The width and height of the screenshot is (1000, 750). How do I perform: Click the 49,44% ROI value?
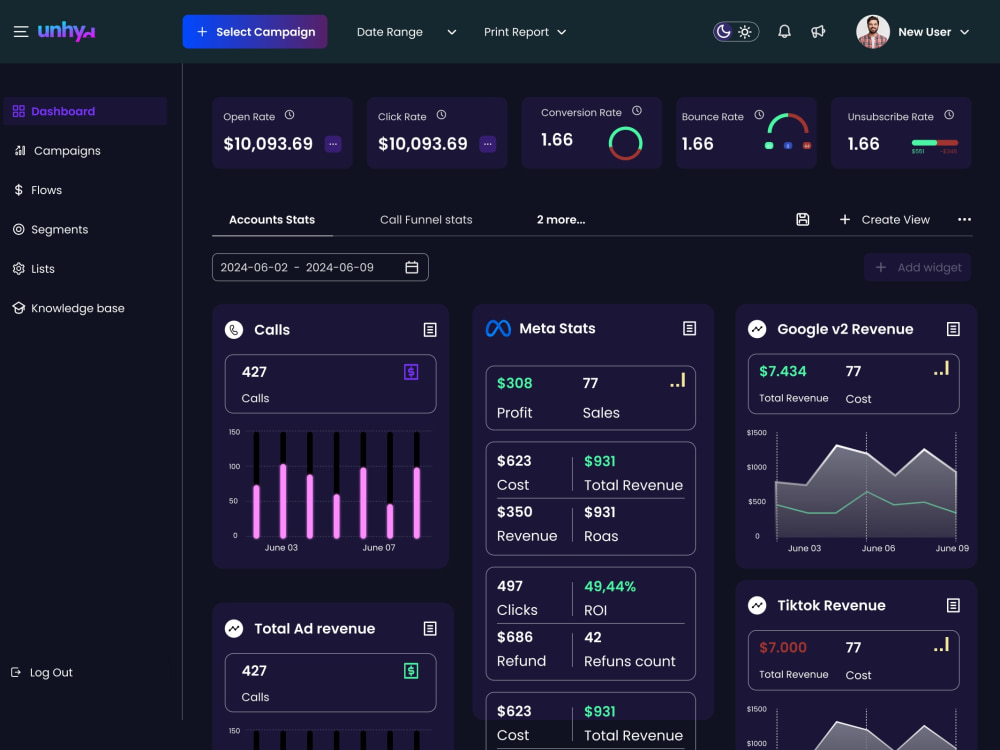[x=610, y=587]
